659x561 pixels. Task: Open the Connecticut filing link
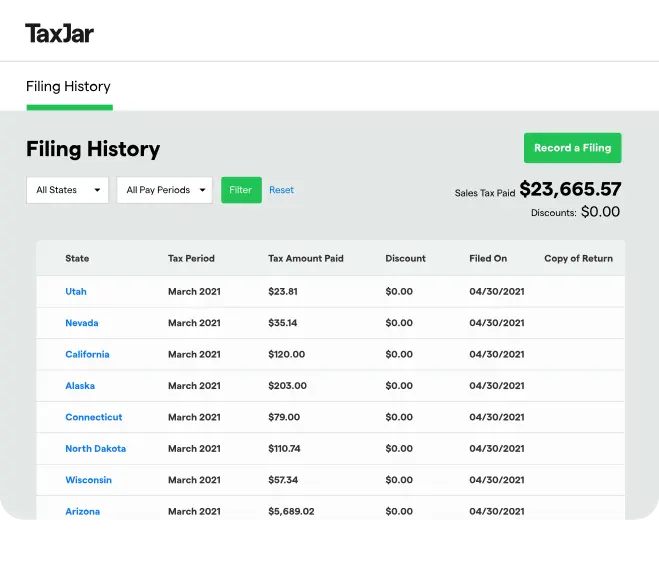tap(94, 417)
